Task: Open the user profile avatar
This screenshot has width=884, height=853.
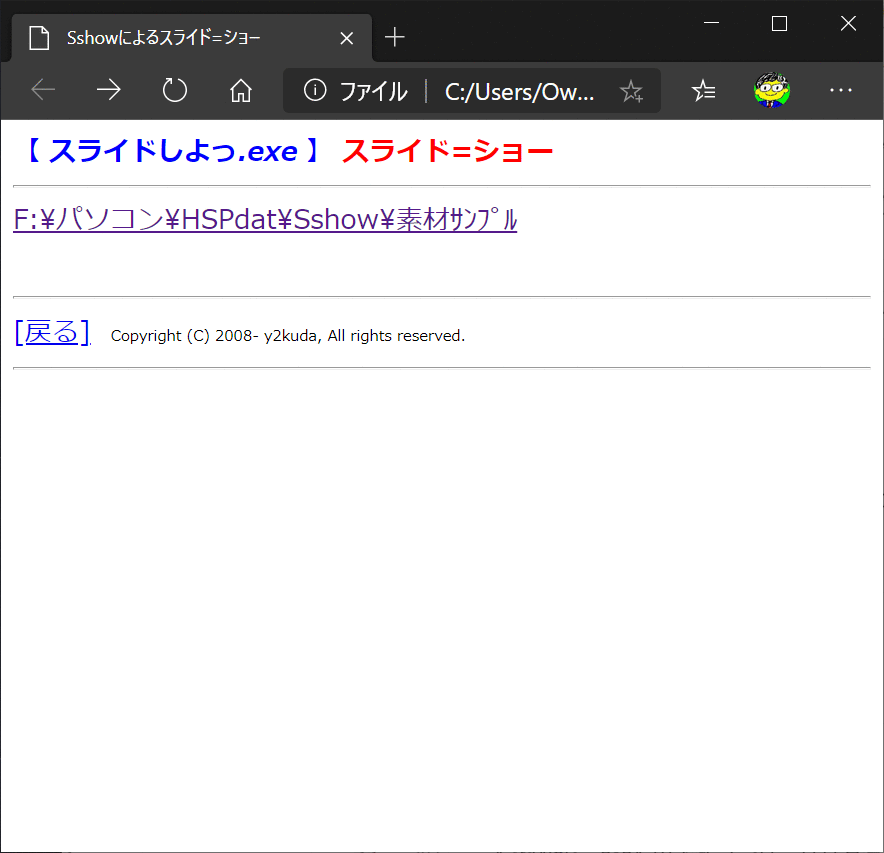Action: pyautogui.click(x=772, y=90)
